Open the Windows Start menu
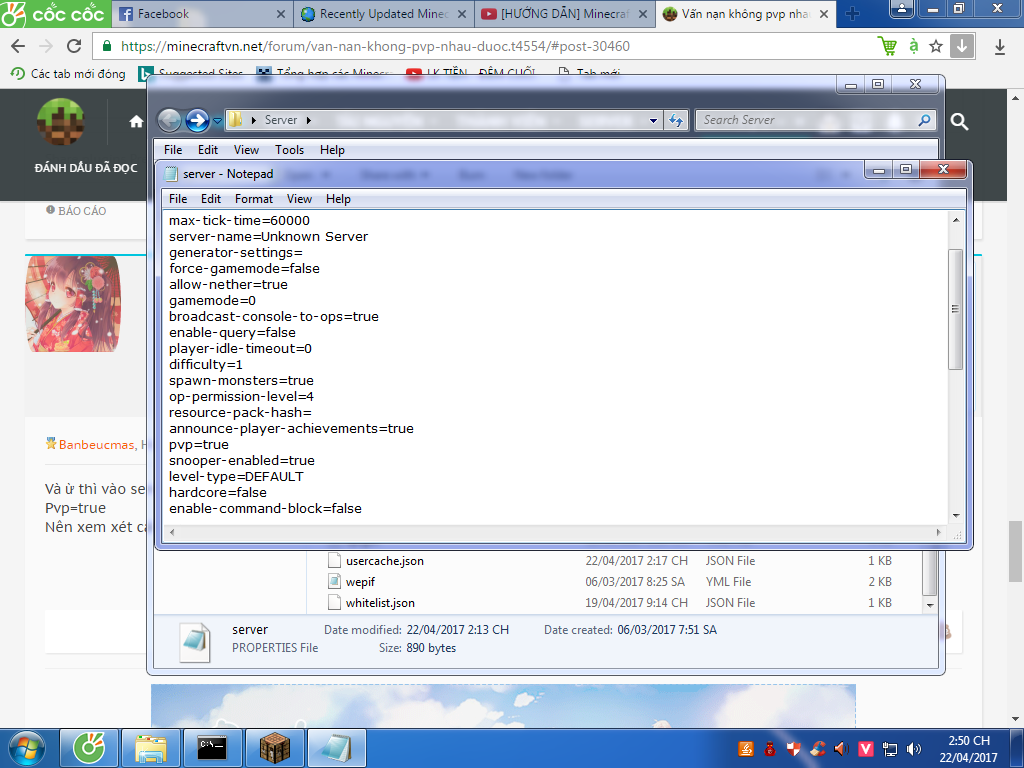Image resolution: width=1024 pixels, height=768 pixels. coord(27,748)
